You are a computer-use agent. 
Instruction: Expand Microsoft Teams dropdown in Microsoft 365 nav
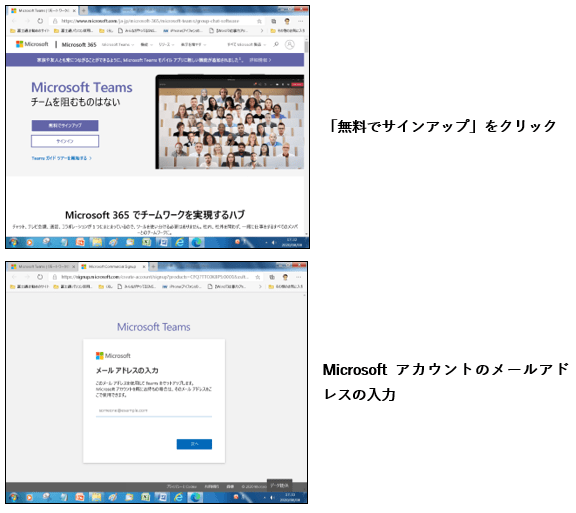tap(118, 45)
